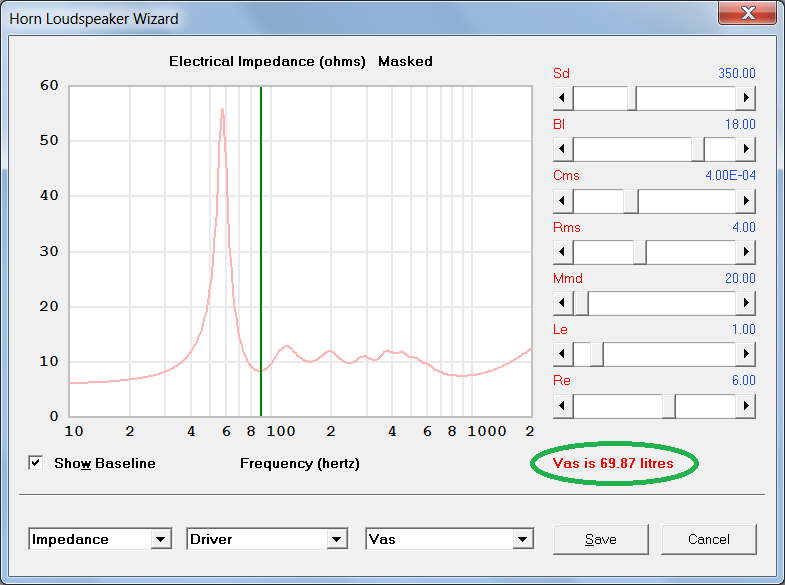
Task: Click the Cms value 4.00E-04
Action: coord(730,175)
